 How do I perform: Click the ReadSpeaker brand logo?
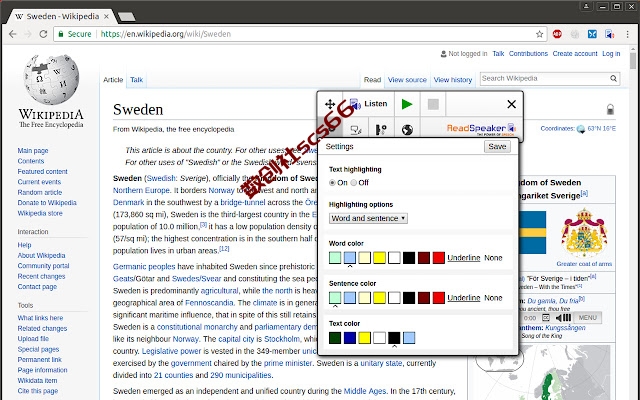(x=481, y=129)
